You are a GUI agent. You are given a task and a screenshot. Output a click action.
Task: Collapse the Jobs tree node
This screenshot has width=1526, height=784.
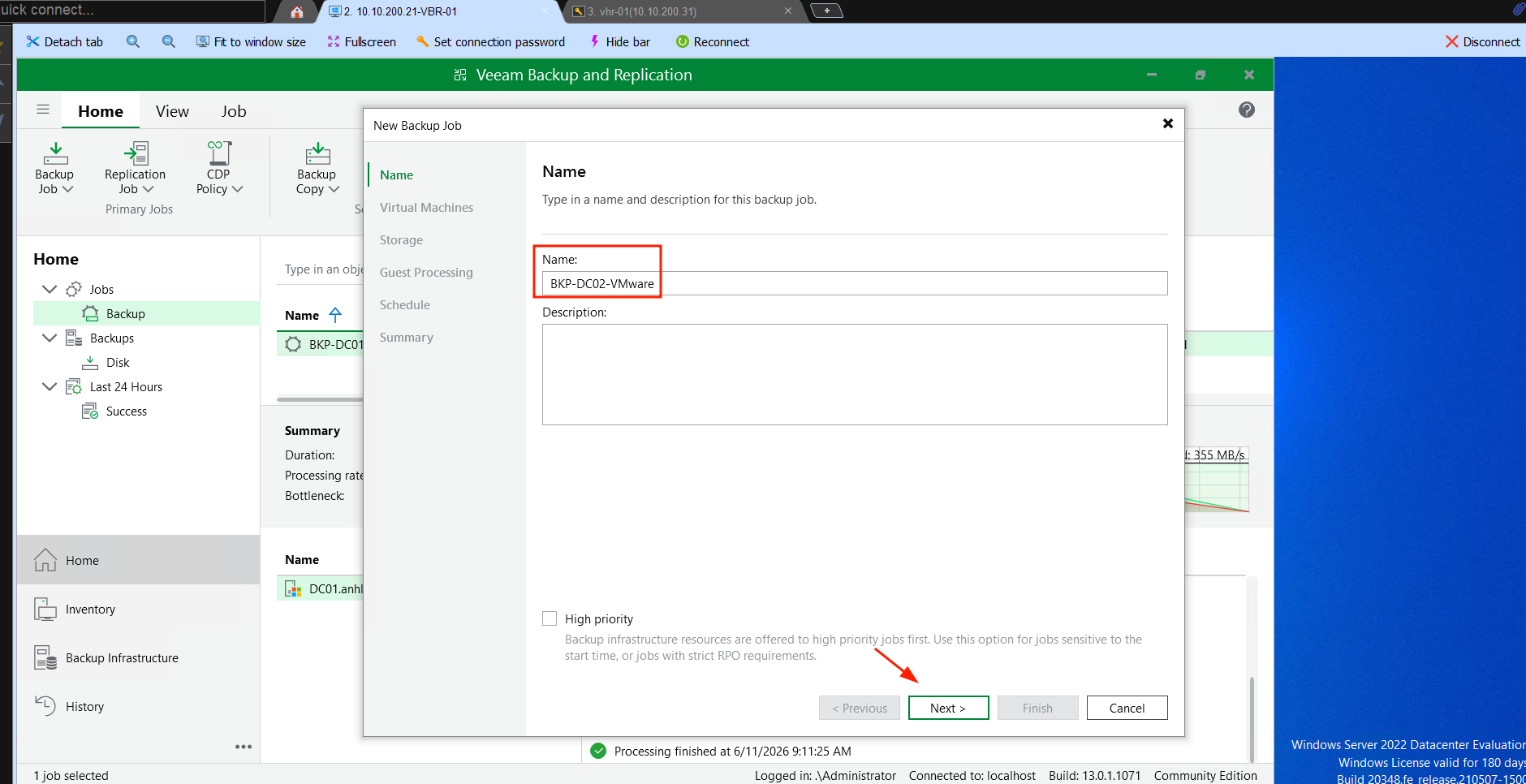[50, 289]
